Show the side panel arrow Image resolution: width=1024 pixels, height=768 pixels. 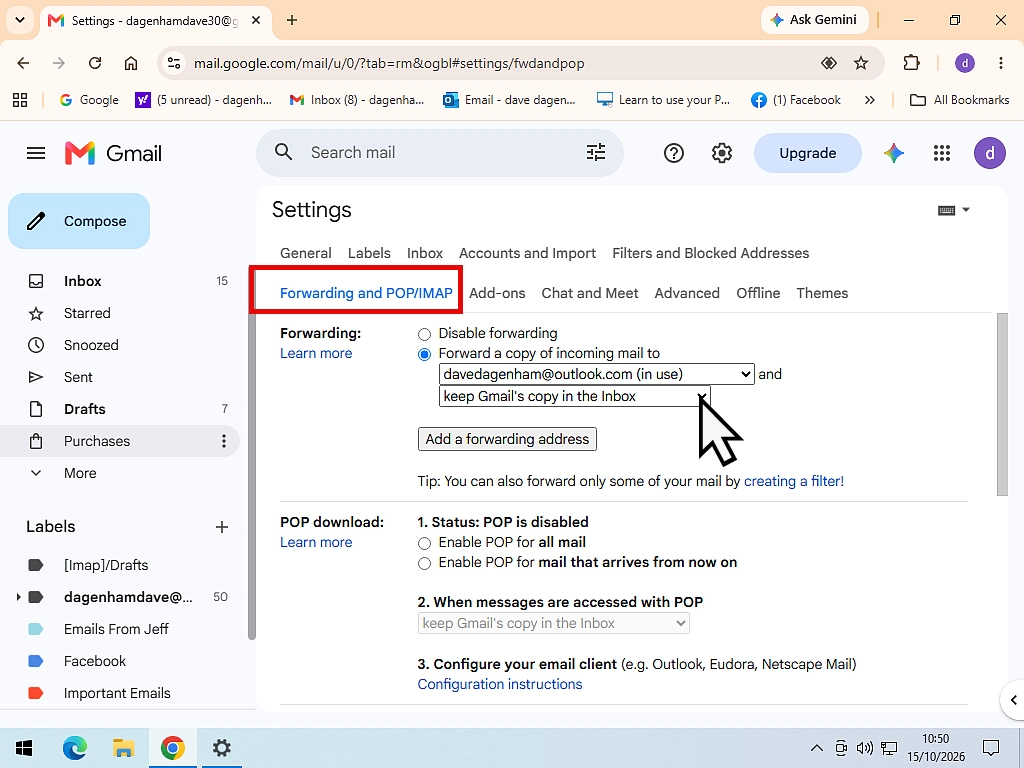[1013, 700]
